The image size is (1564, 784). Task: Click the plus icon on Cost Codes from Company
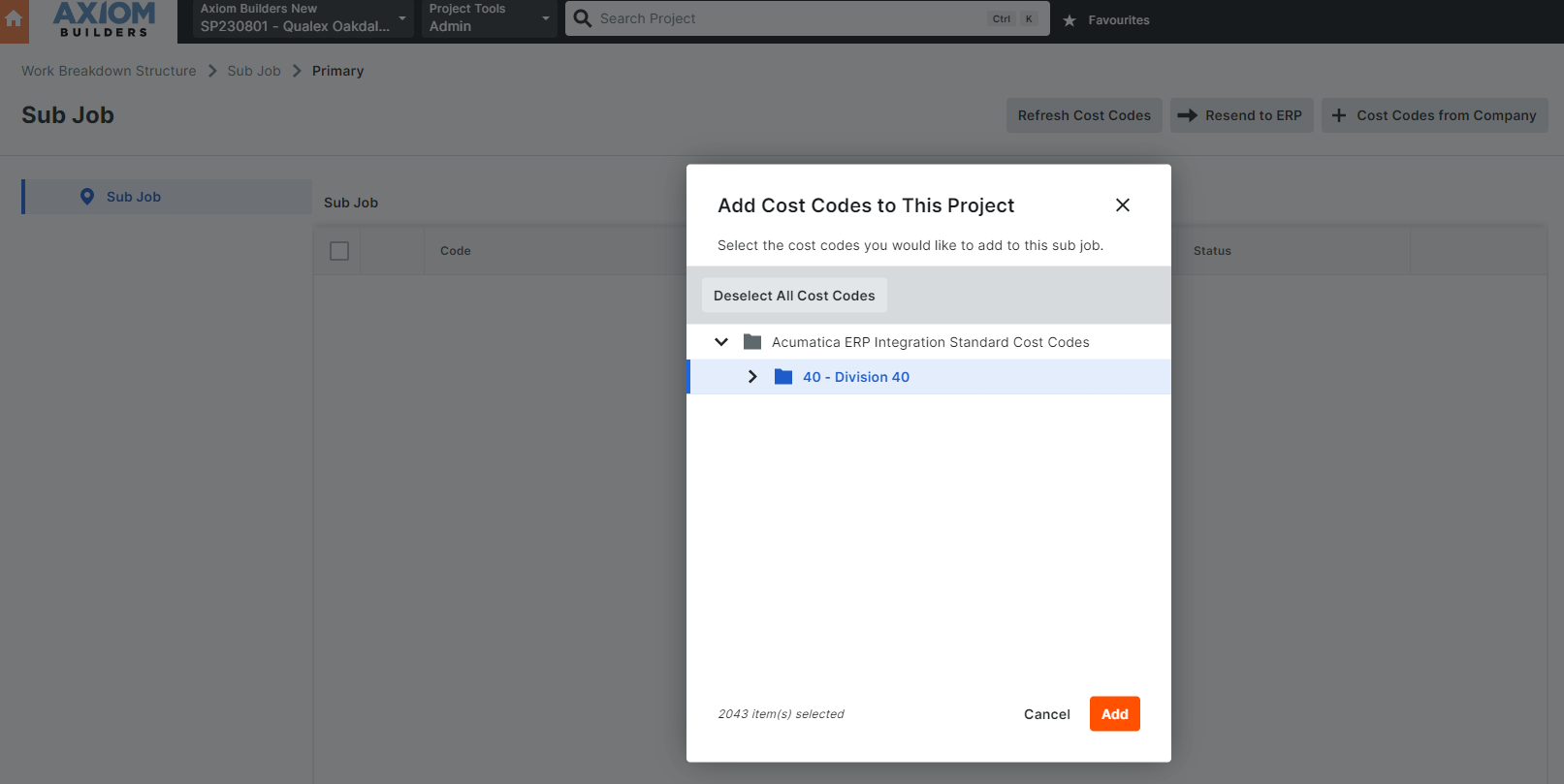1339,115
